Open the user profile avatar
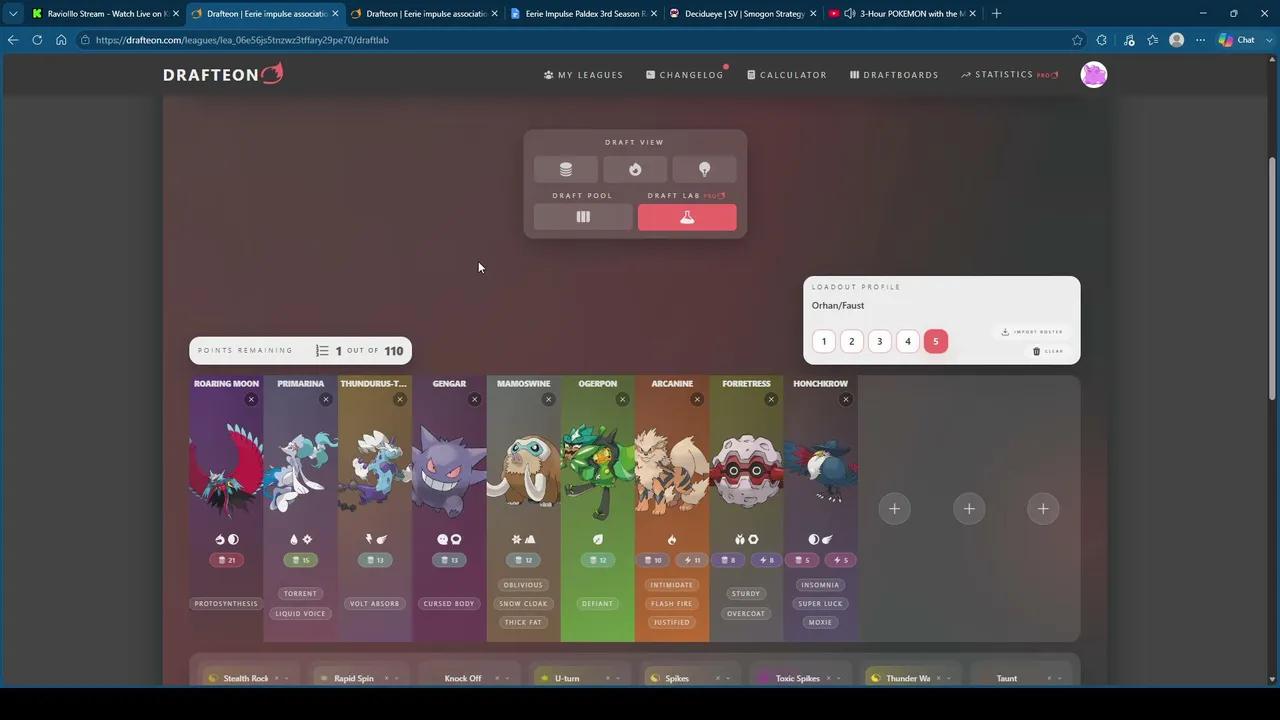This screenshot has width=1280, height=720. pyautogui.click(x=1094, y=75)
